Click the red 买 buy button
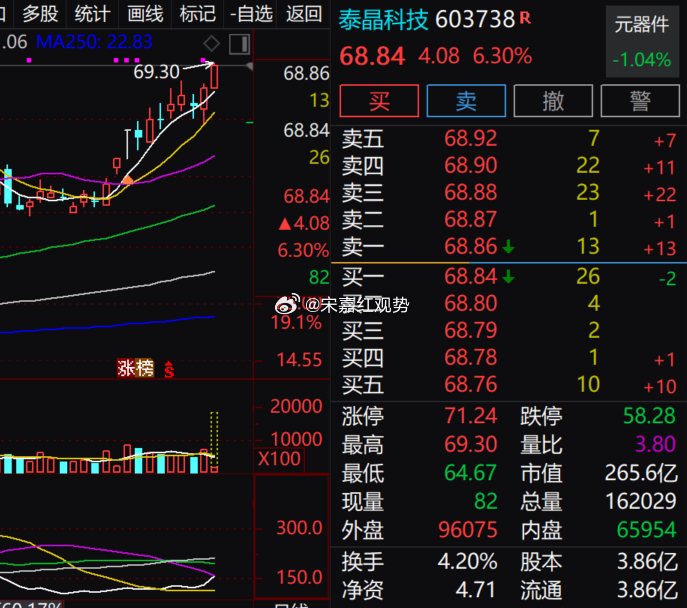The width and height of the screenshot is (687, 608). (379, 101)
